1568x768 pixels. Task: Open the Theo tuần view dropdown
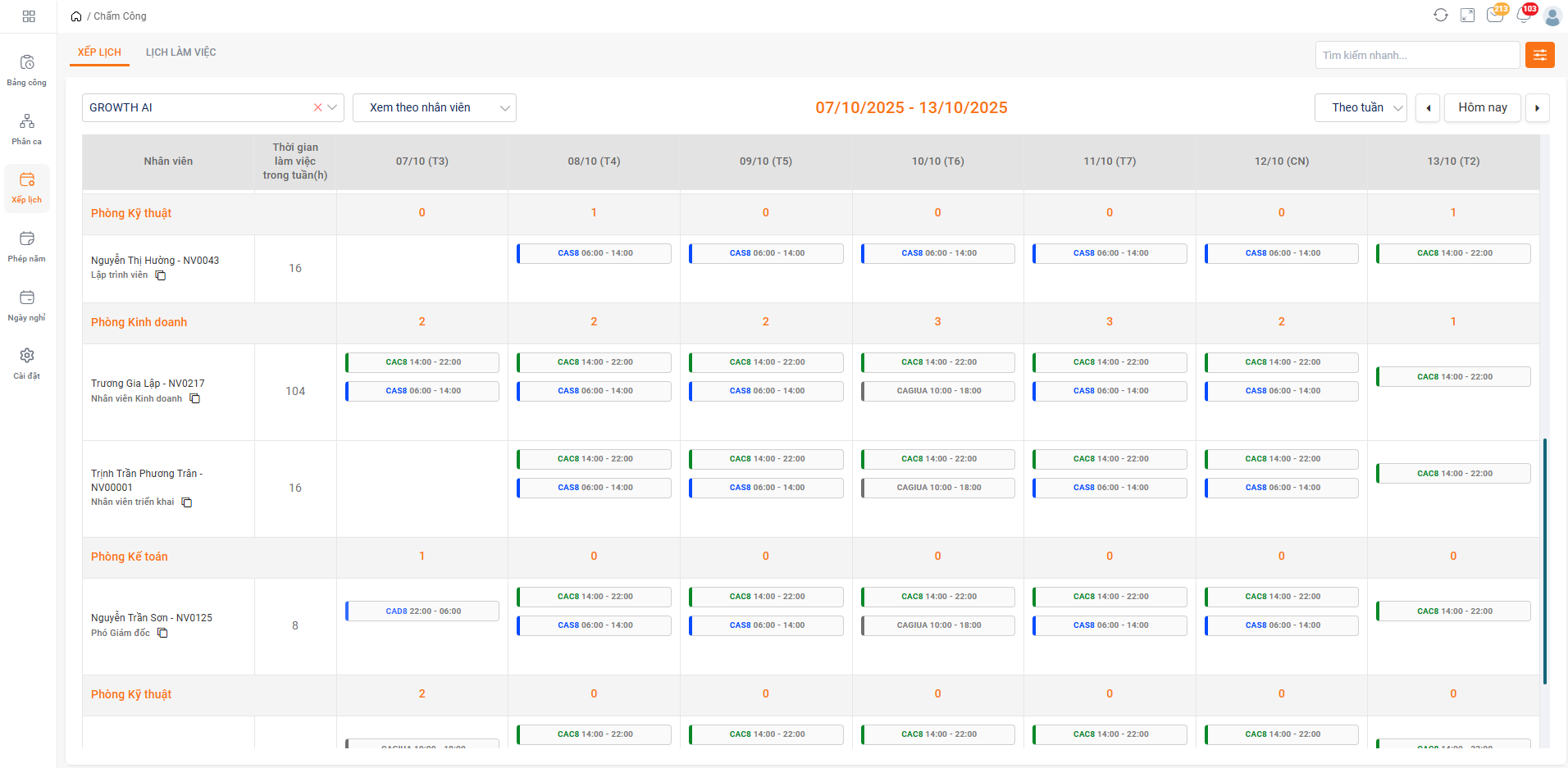pos(1360,107)
